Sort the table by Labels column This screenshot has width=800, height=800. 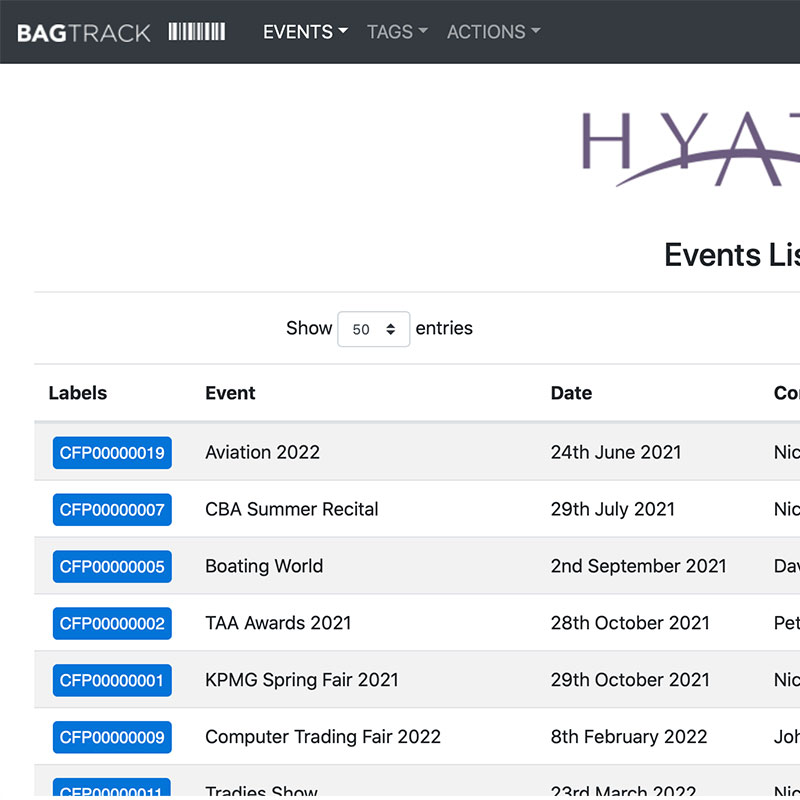(x=78, y=393)
